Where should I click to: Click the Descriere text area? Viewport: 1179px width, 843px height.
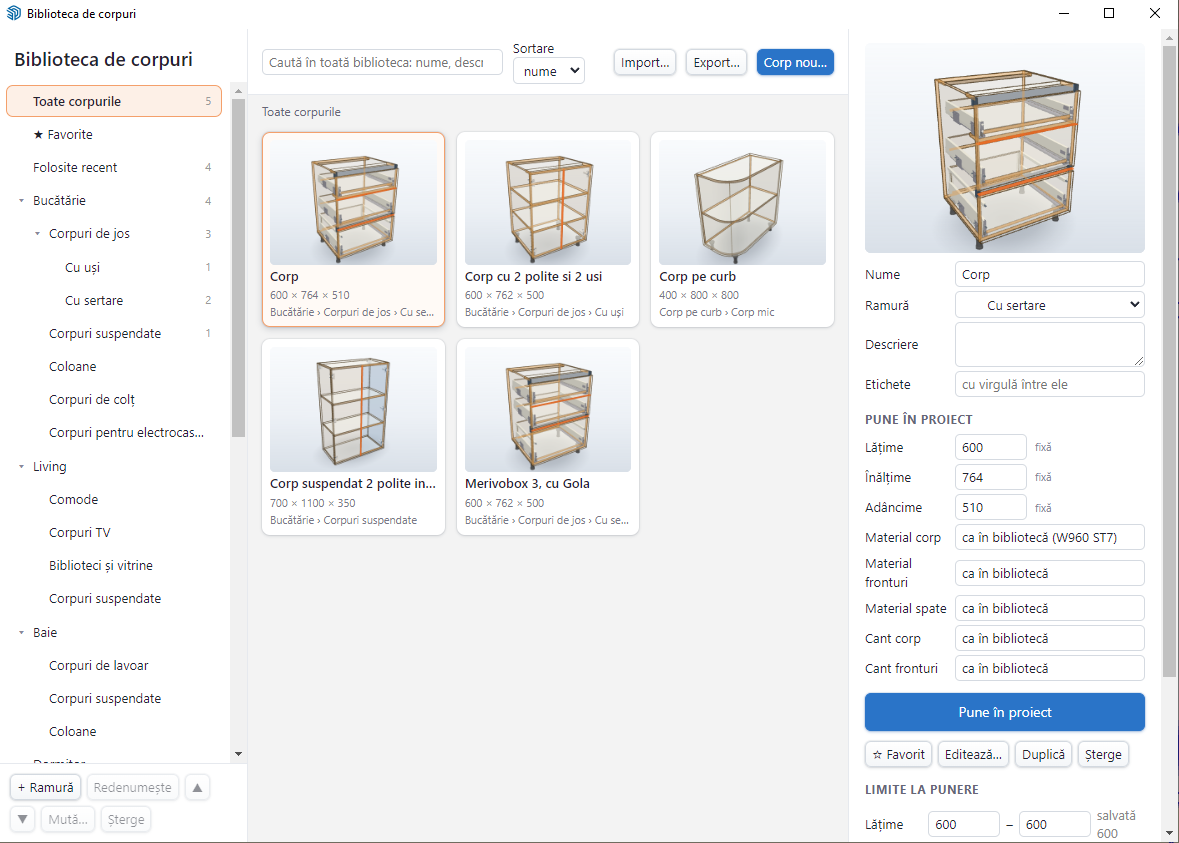point(1050,344)
